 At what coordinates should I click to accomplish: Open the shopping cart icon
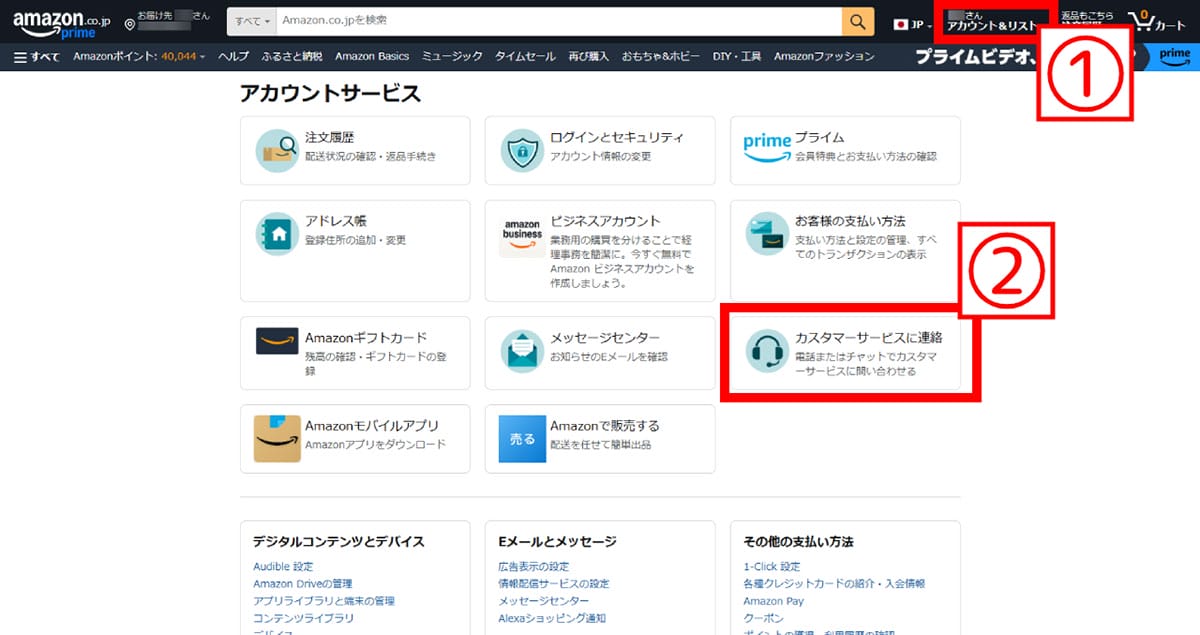click(1140, 22)
